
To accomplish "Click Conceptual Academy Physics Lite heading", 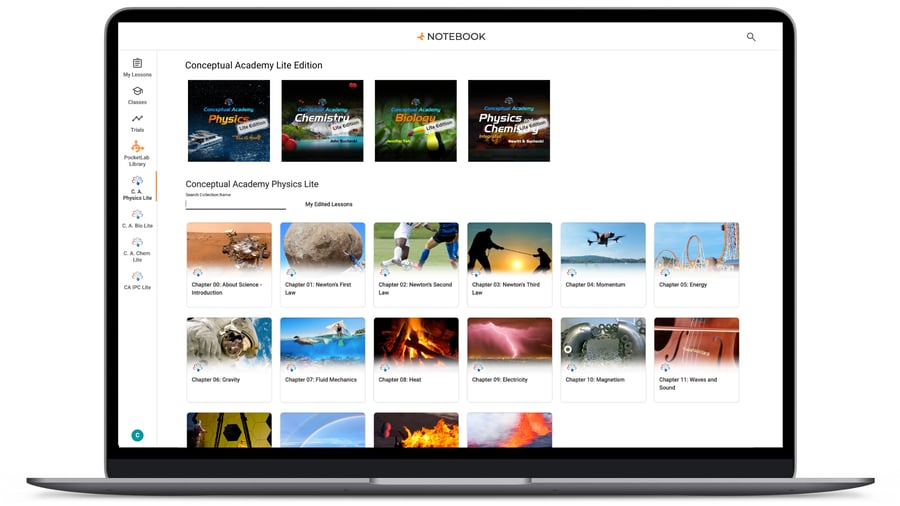I will pos(252,184).
